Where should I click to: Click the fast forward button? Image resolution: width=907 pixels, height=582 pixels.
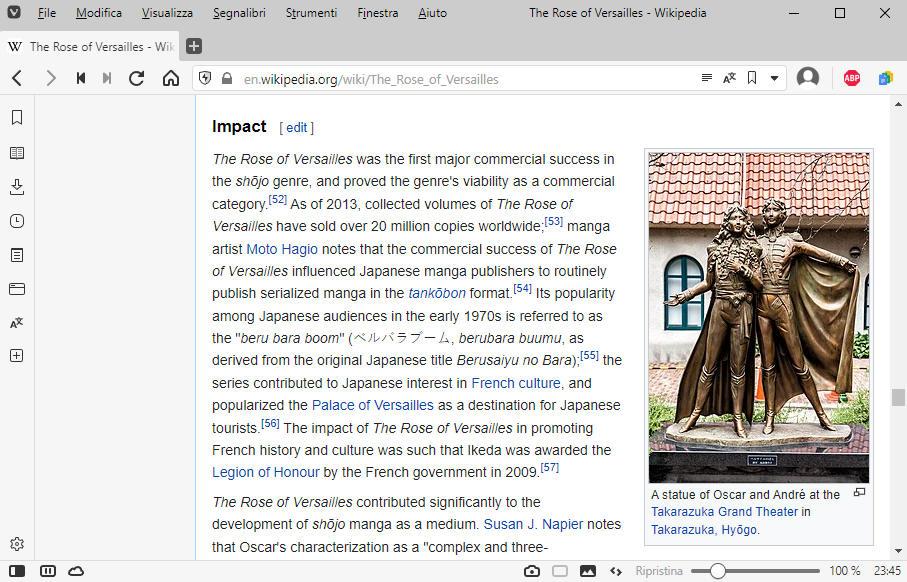click(106, 78)
